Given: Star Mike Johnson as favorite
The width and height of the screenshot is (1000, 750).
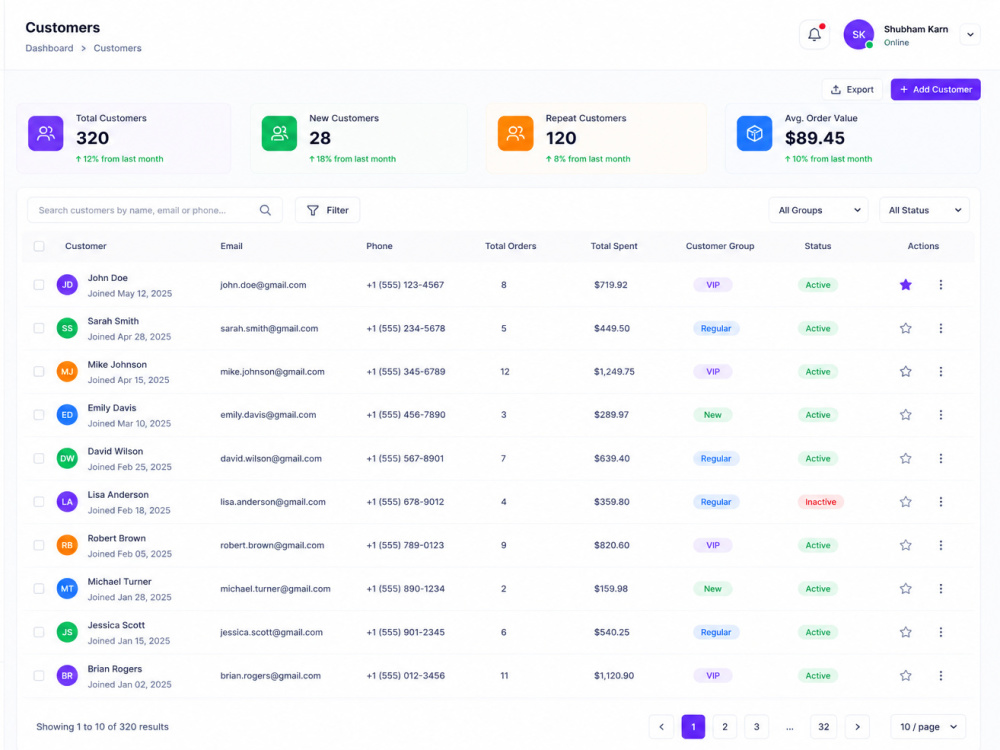Looking at the screenshot, I should 906,371.
